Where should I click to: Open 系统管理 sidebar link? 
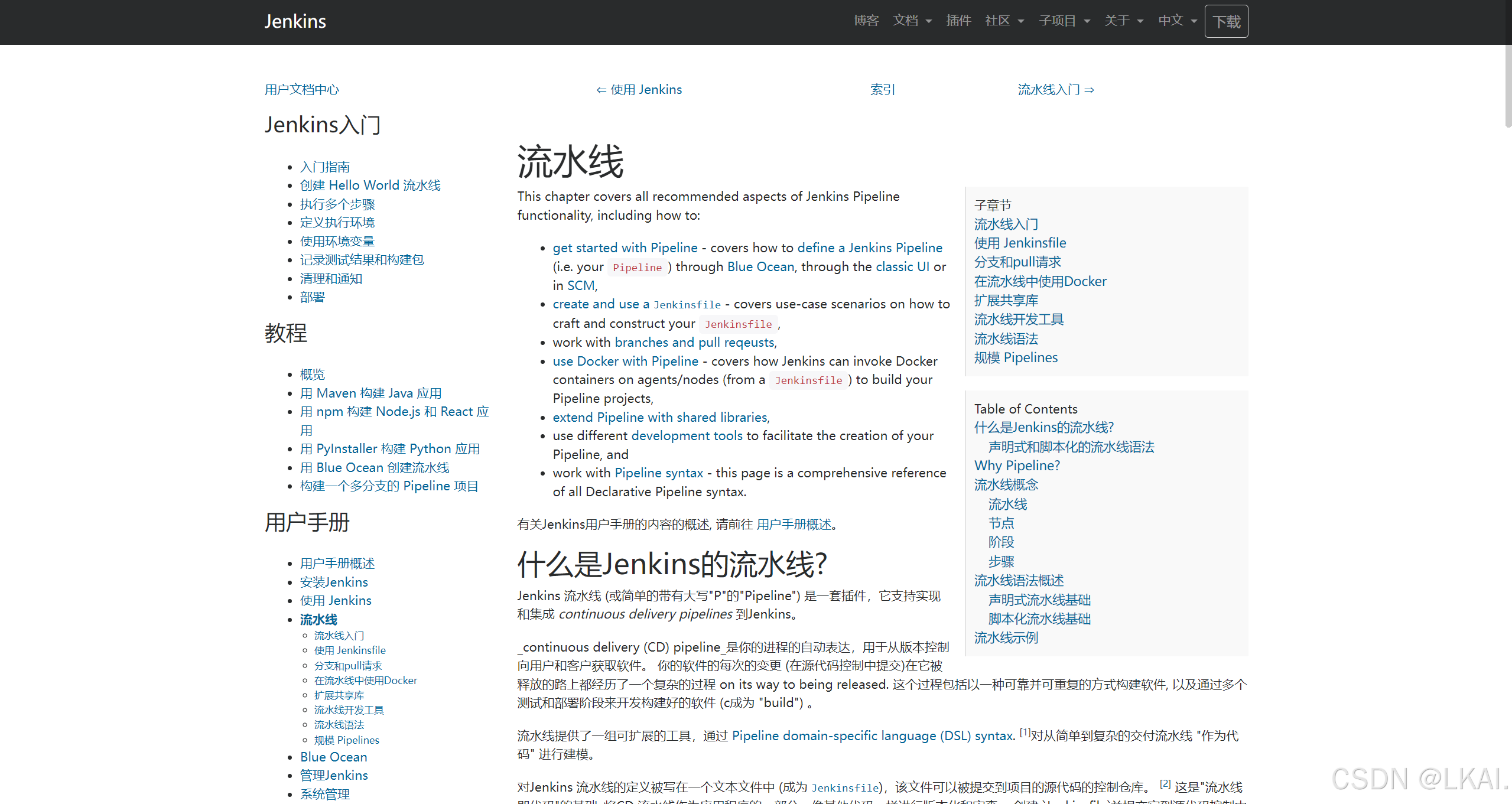[324, 795]
